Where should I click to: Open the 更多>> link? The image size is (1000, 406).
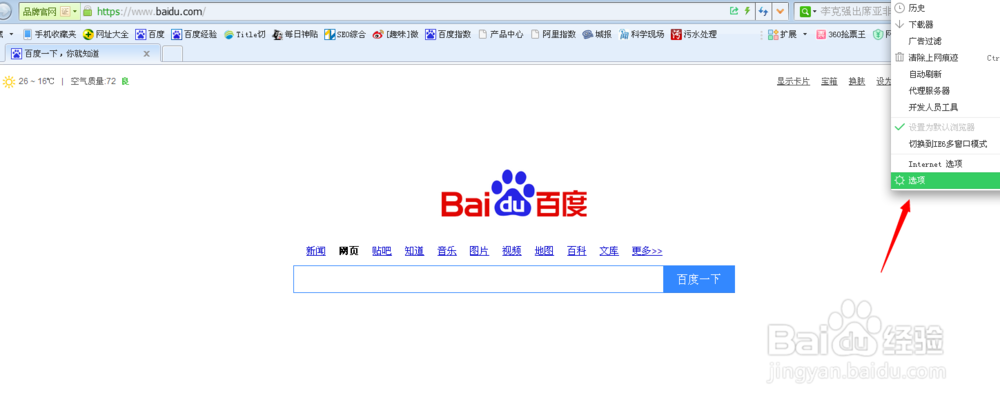tap(647, 251)
